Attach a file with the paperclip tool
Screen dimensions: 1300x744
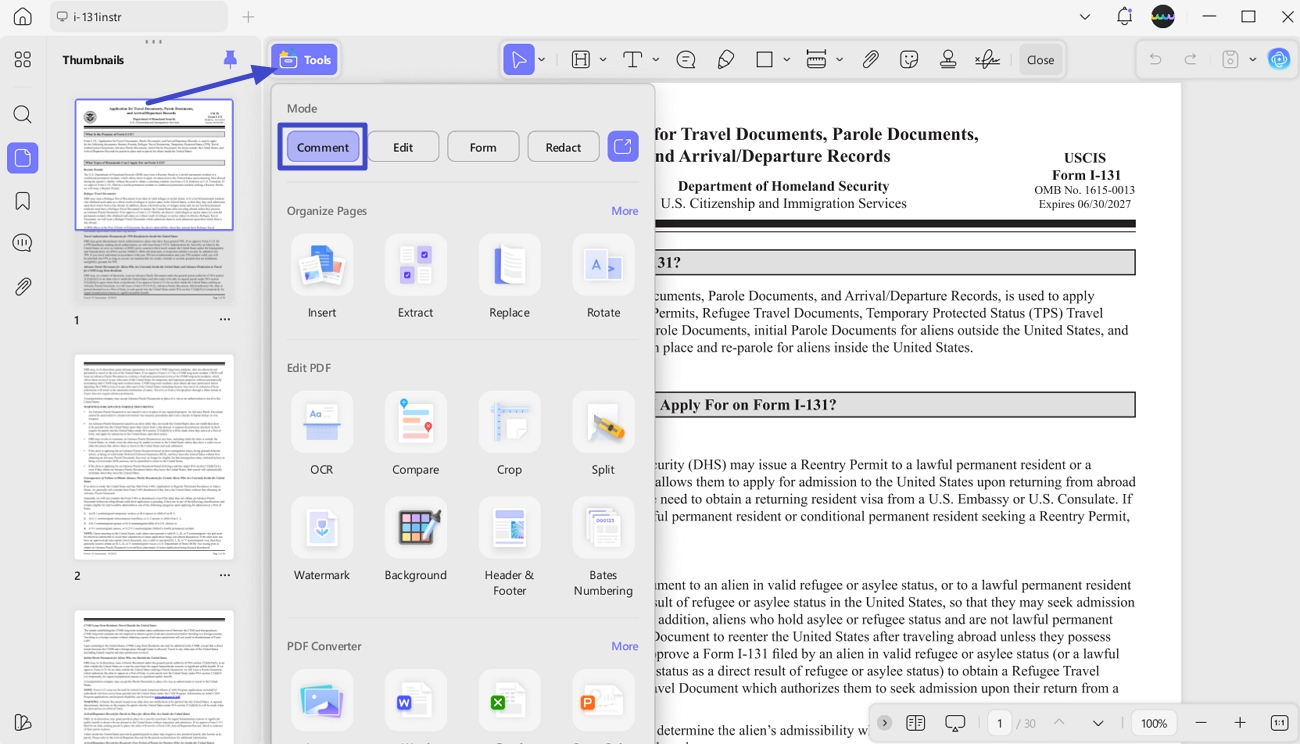(870, 60)
